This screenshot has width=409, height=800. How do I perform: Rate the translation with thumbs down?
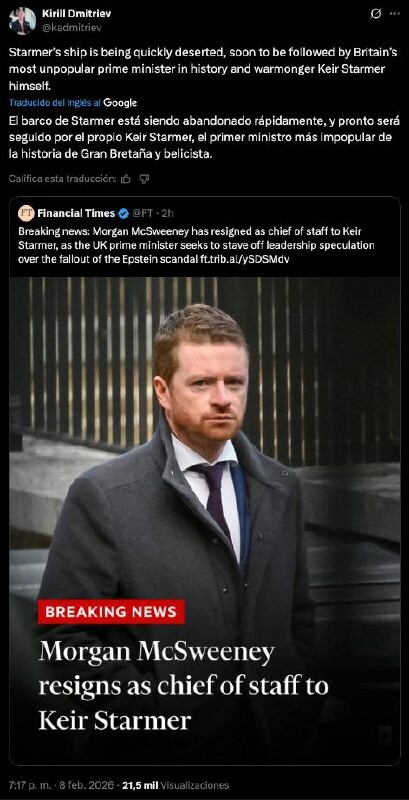click(x=144, y=179)
